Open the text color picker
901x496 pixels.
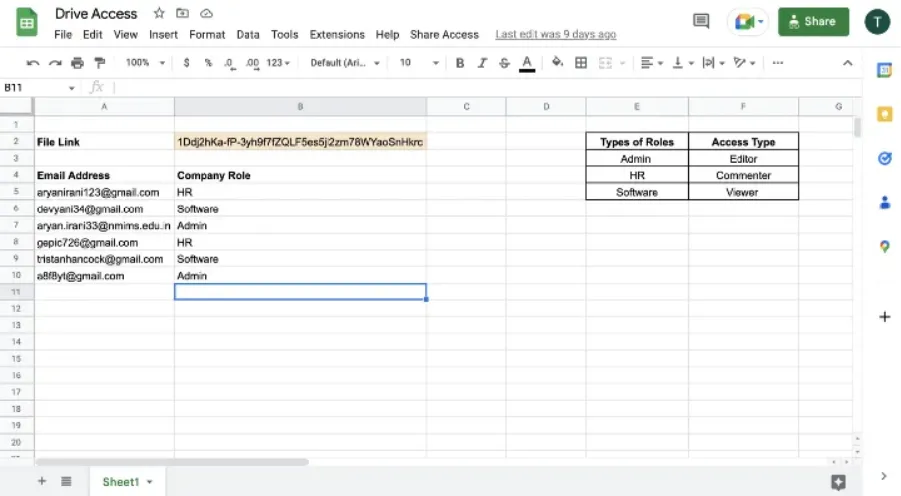(527, 63)
